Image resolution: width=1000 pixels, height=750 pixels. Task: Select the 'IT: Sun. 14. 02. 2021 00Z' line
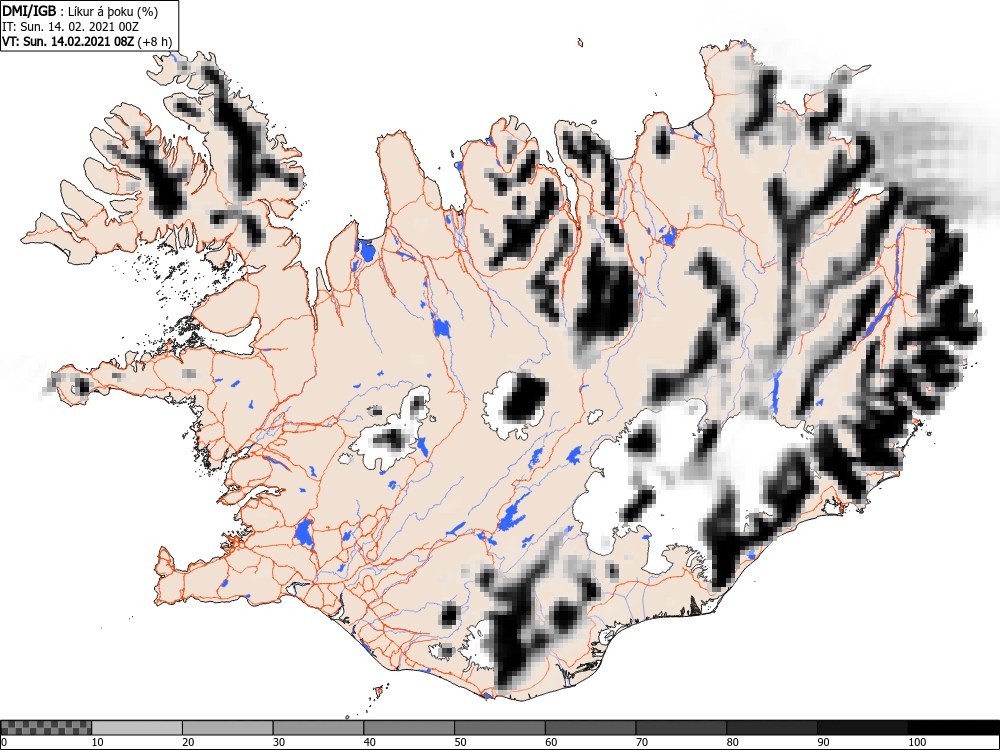tap(70, 27)
